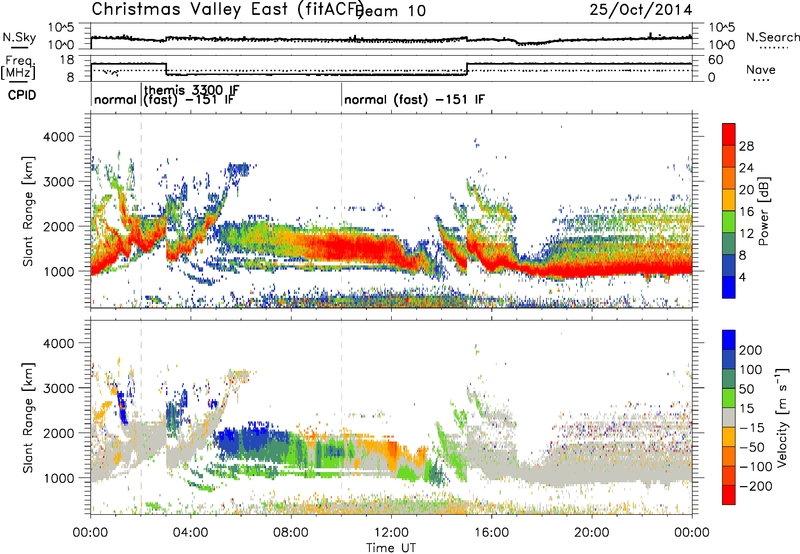Click the '20:00' time tick label
800x554 pixels.
[591, 533]
